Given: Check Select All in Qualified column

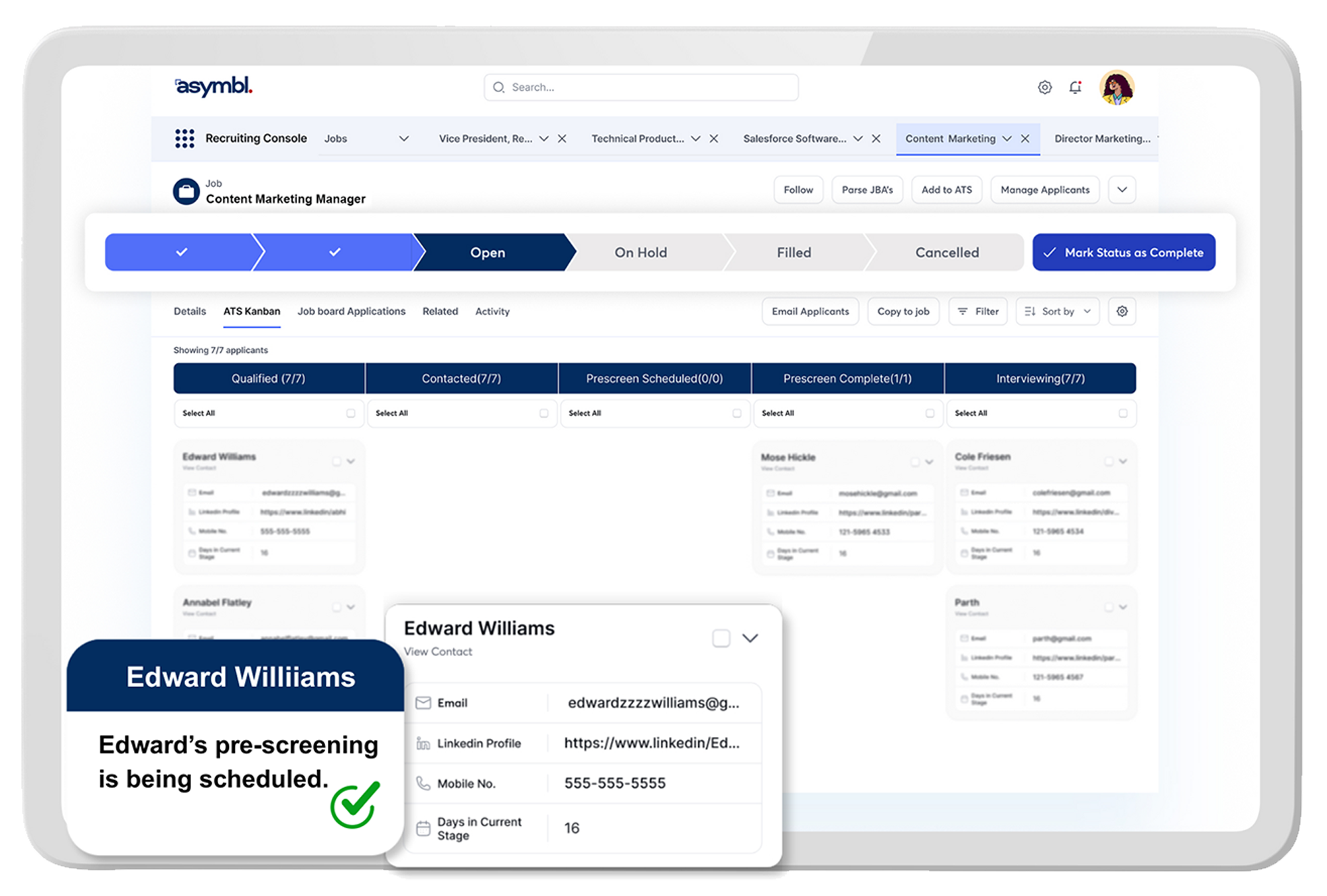Looking at the screenshot, I should (350, 413).
